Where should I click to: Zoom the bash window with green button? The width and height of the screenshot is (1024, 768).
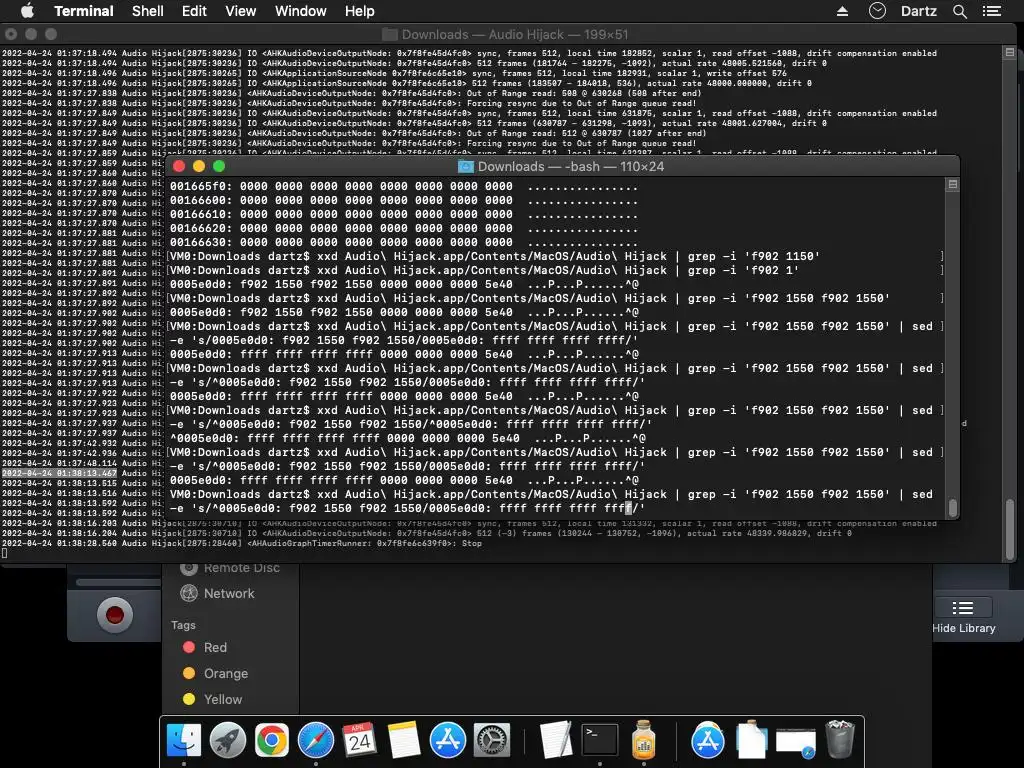tap(219, 167)
